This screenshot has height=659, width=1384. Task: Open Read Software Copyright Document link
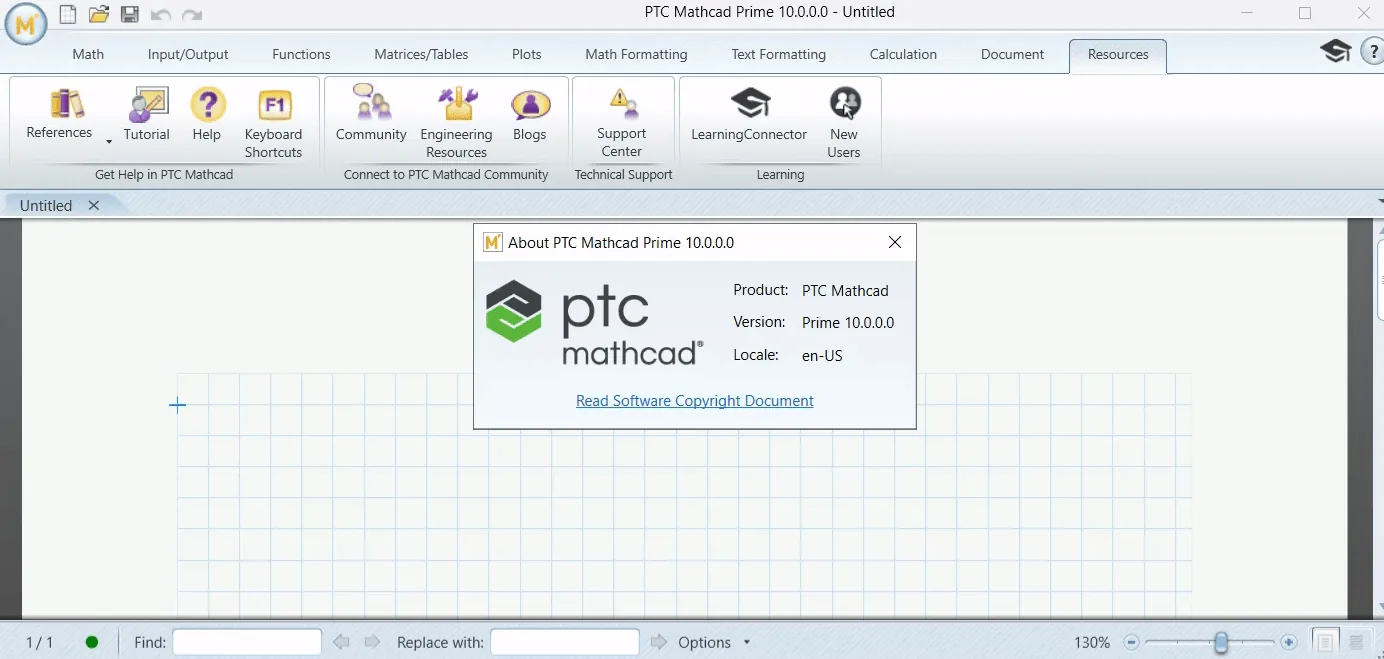[695, 401]
